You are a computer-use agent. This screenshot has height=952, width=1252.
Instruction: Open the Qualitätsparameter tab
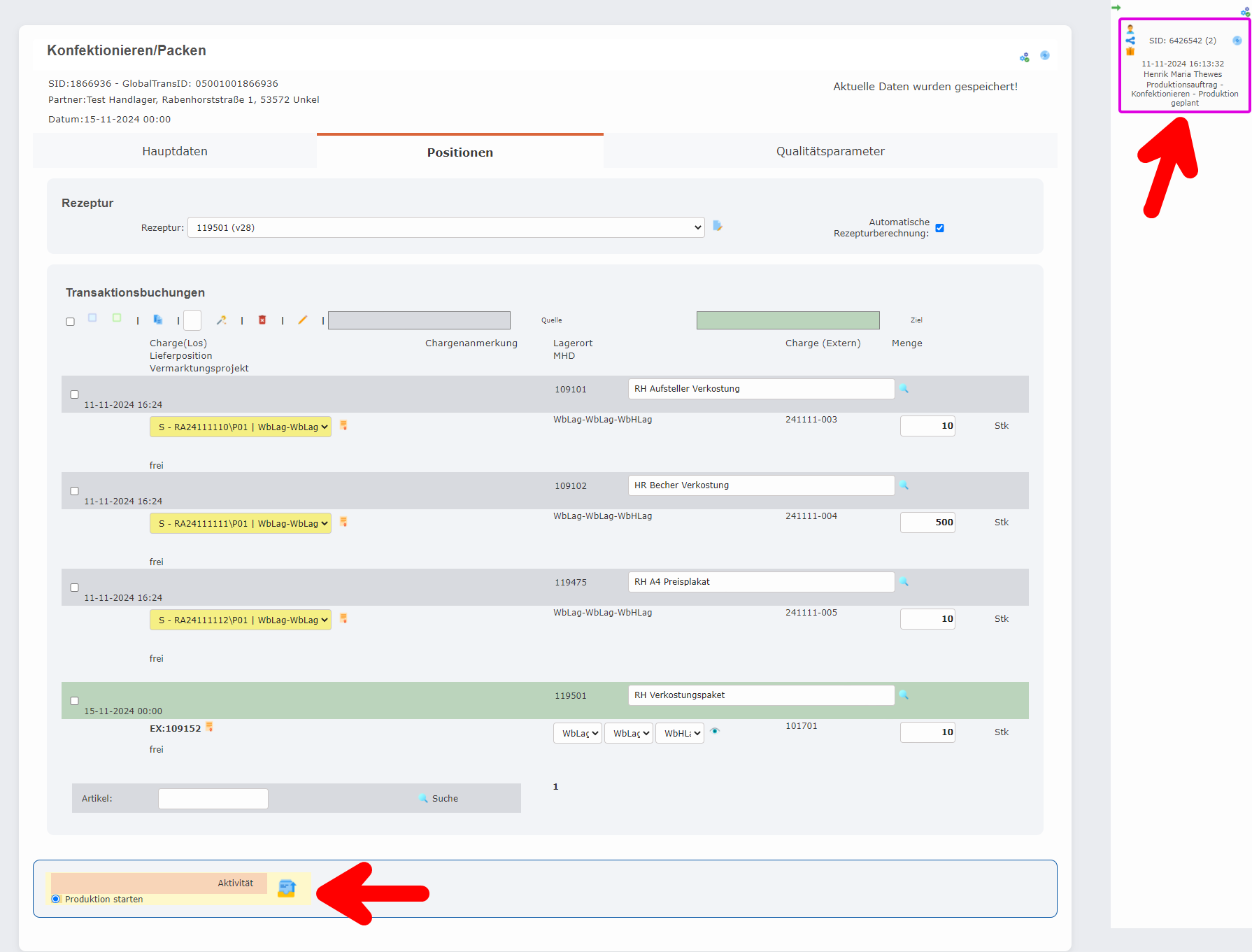point(830,151)
